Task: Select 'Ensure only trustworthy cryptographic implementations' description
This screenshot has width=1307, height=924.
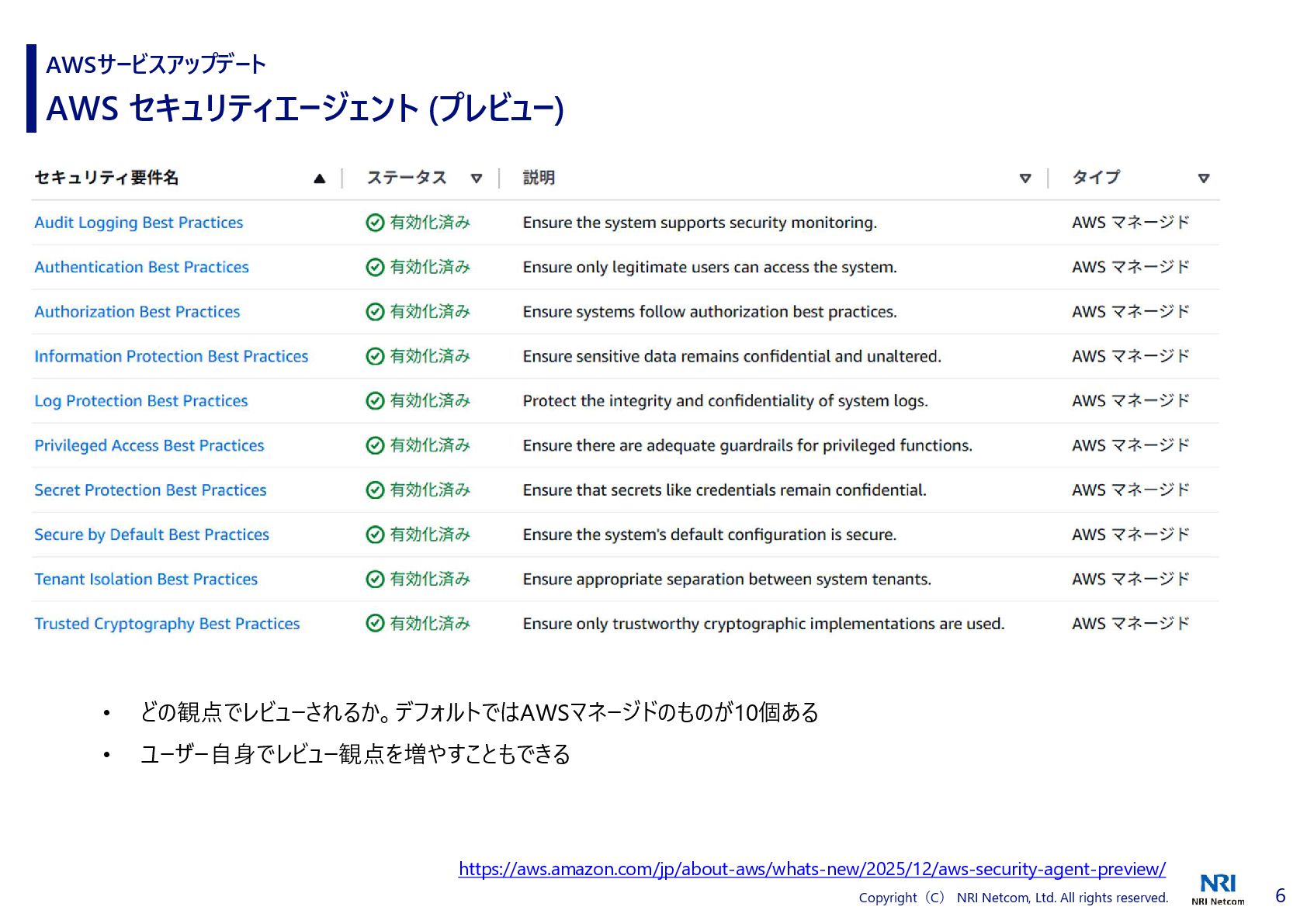Action: [764, 624]
